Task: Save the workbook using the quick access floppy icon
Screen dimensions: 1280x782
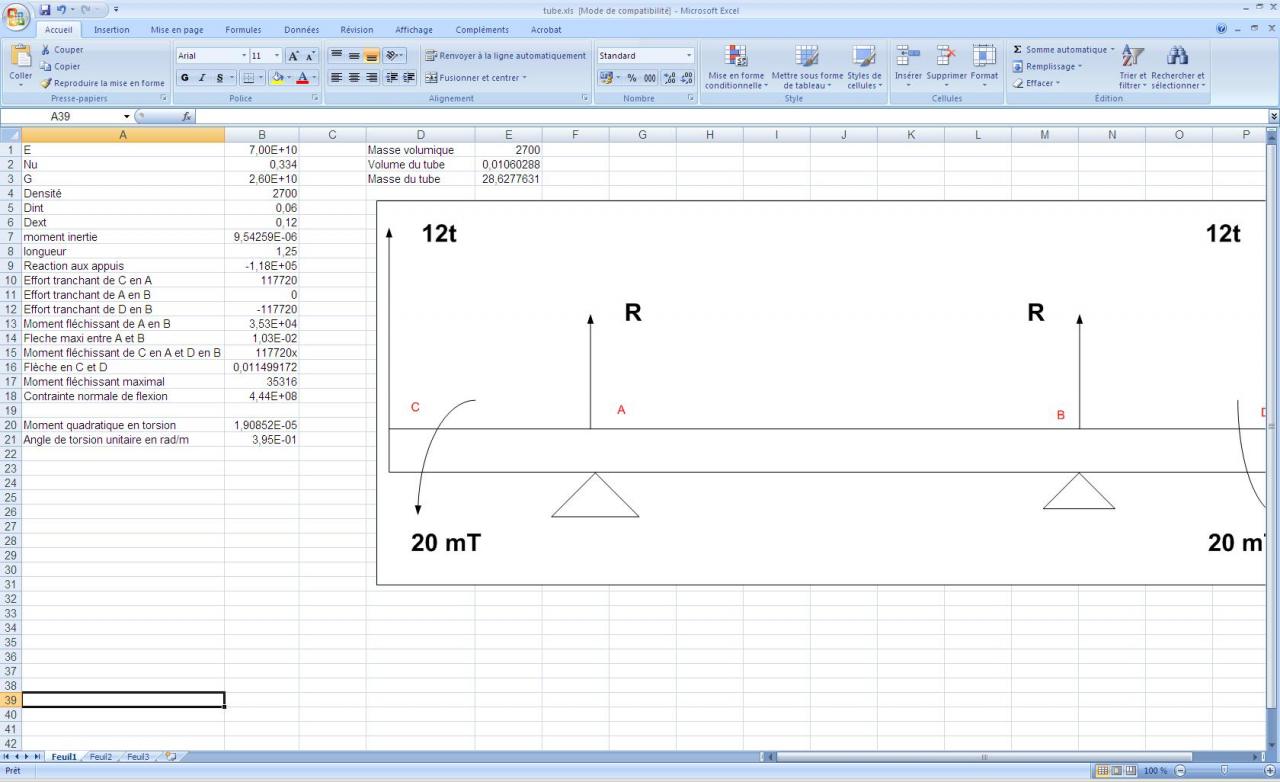Action: [x=44, y=9]
